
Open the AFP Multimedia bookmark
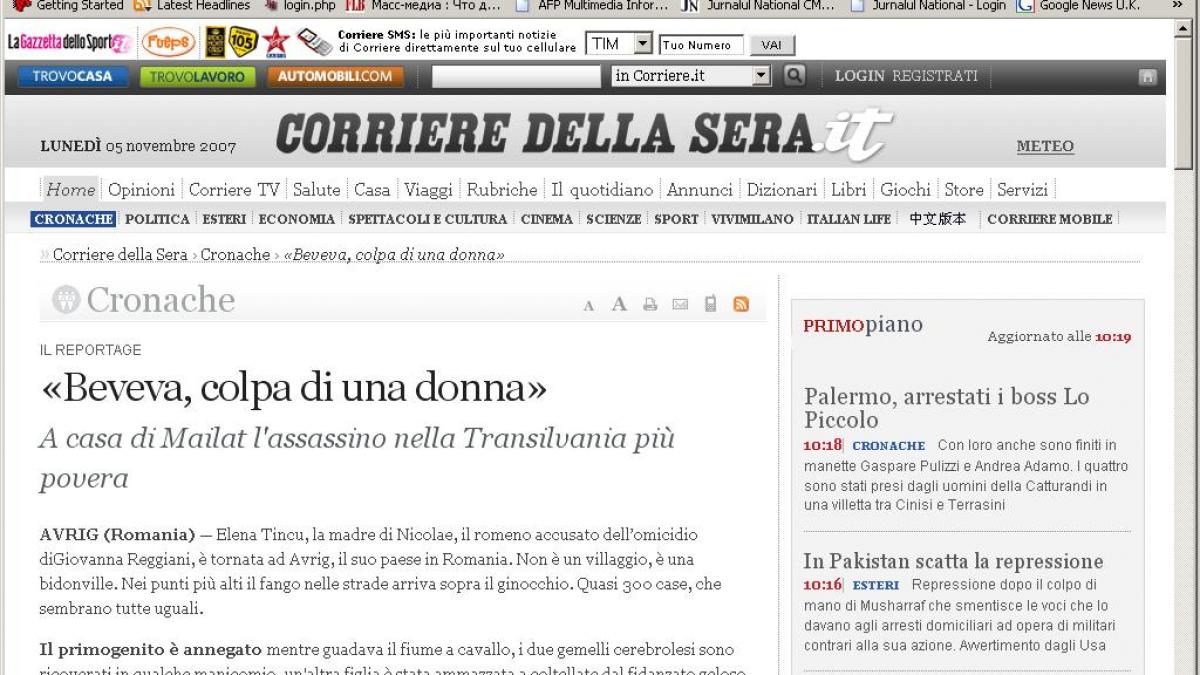click(591, 5)
